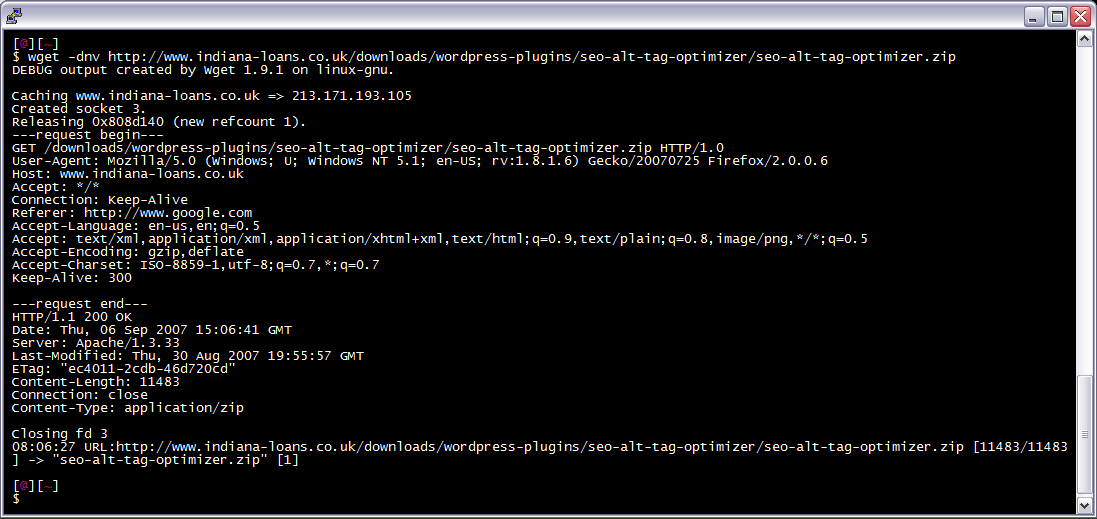
Task: Click the final $ shell prompt
Action: click(16, 499)
